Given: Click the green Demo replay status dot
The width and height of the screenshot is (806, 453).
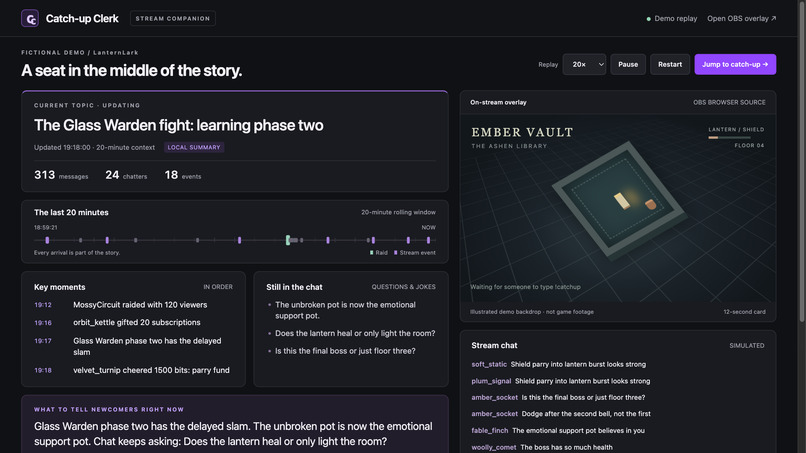Looking at the screenshot, I should coord(649,19).
